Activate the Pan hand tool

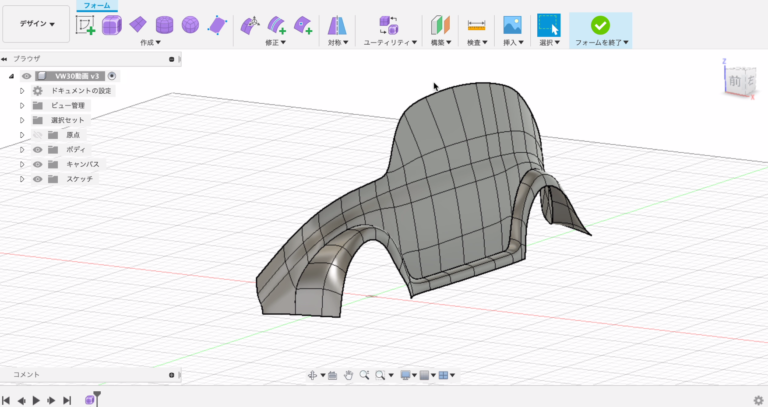349,375
